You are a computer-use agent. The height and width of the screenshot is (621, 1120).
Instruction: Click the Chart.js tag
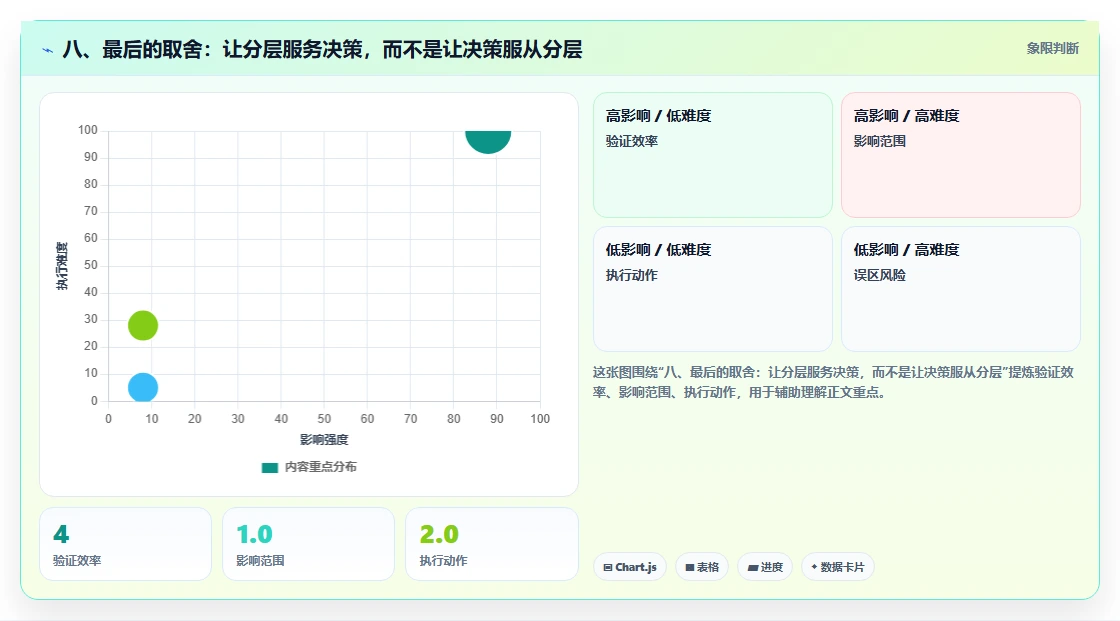(630, 567)
